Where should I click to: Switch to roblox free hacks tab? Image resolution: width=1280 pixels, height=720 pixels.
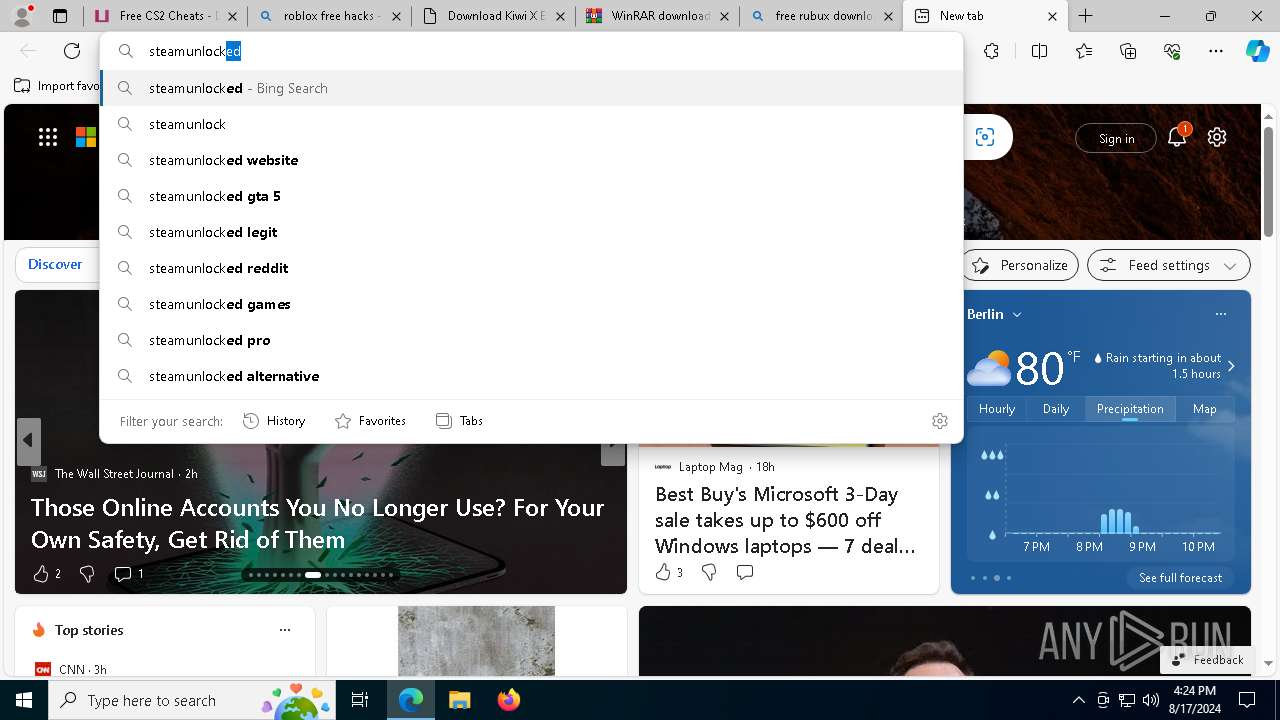pos(328,16)
